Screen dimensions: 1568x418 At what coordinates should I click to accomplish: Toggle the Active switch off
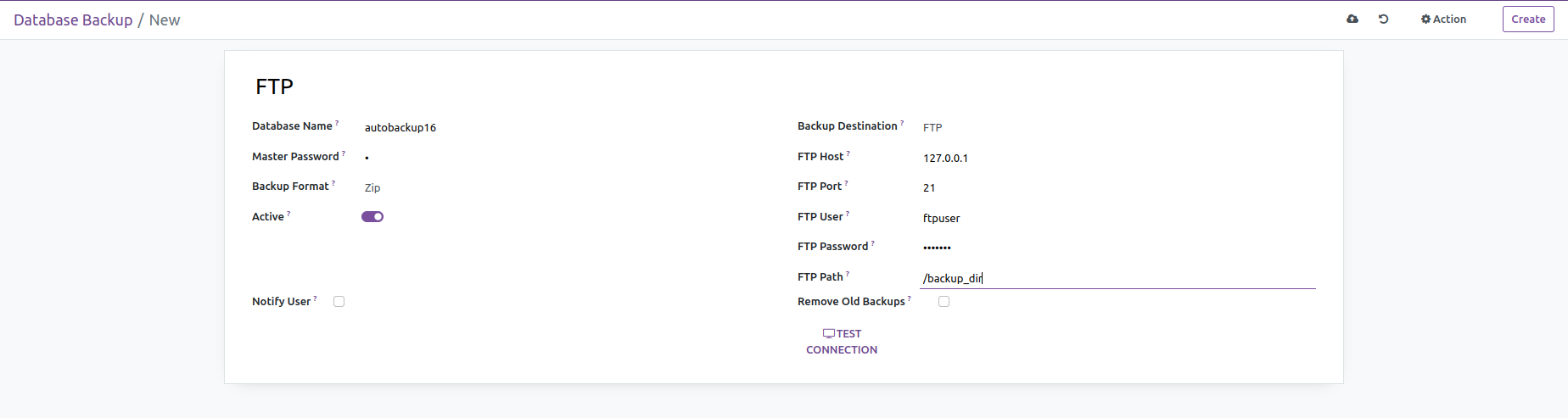pos(372,216)
